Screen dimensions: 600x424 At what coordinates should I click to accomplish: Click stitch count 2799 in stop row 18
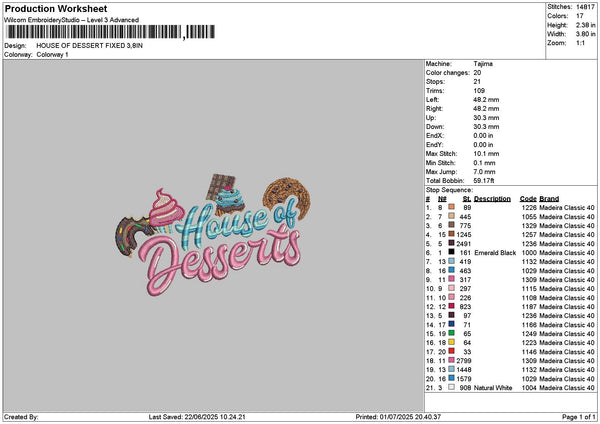464,360
